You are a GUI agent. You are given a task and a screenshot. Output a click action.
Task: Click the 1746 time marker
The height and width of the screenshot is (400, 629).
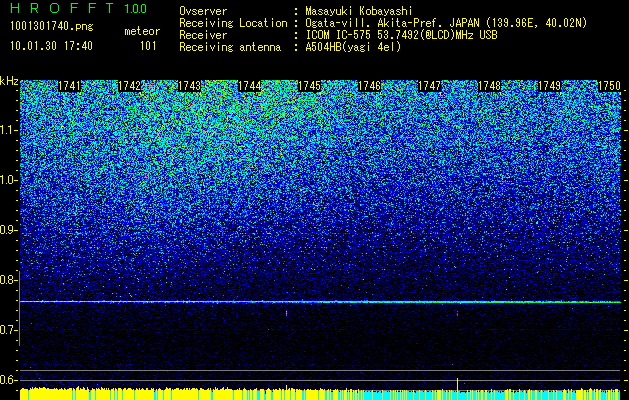369,86
